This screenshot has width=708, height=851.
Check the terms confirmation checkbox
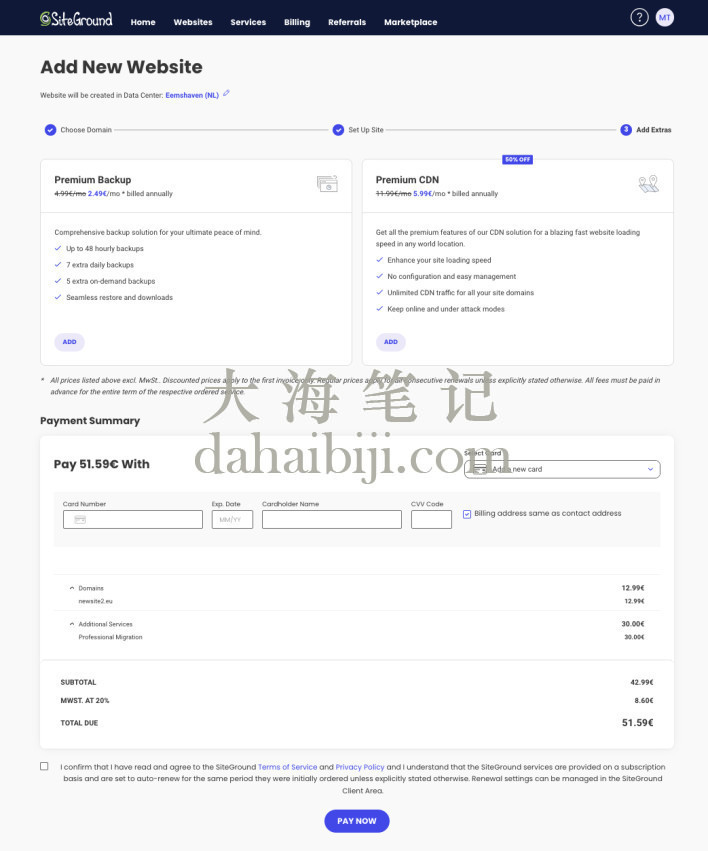coord(44,766)
